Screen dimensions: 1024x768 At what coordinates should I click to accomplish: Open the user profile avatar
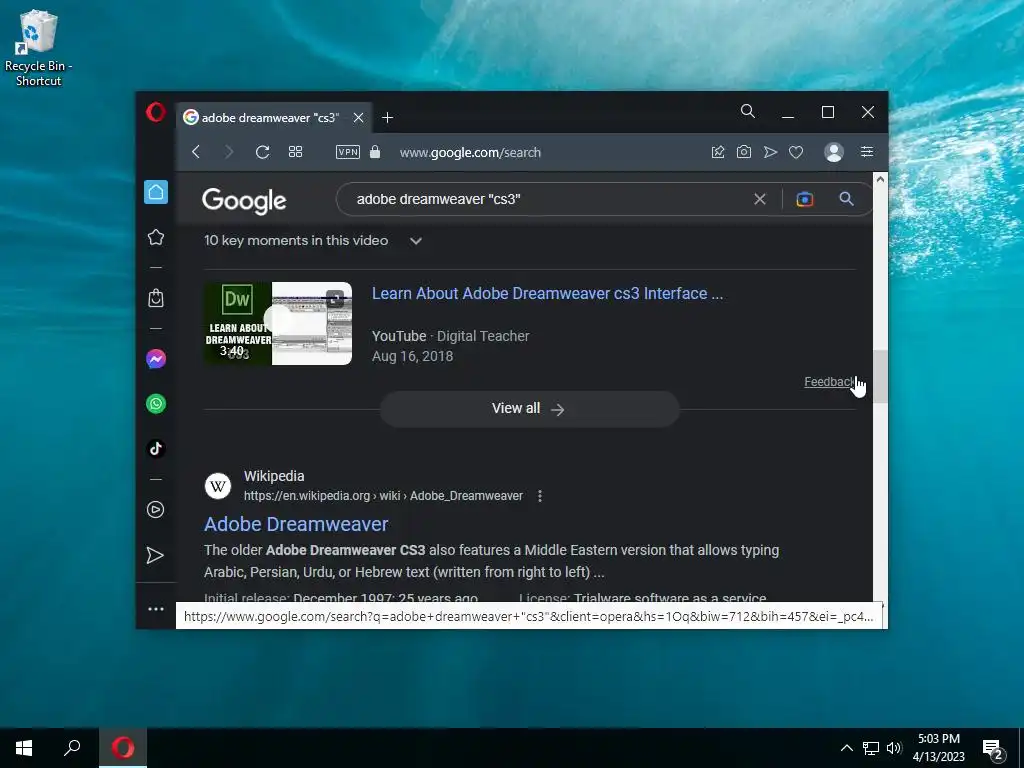[x=834, y=152]
